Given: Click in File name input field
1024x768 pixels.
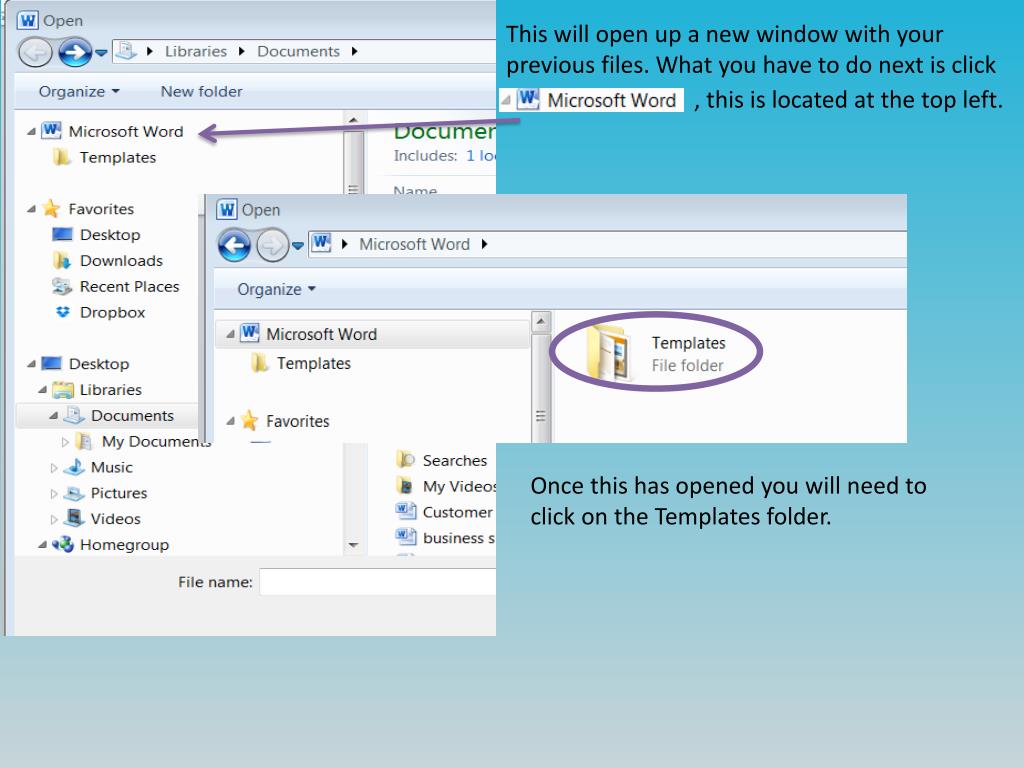Looking at the screenshot, I should point(377,582).
